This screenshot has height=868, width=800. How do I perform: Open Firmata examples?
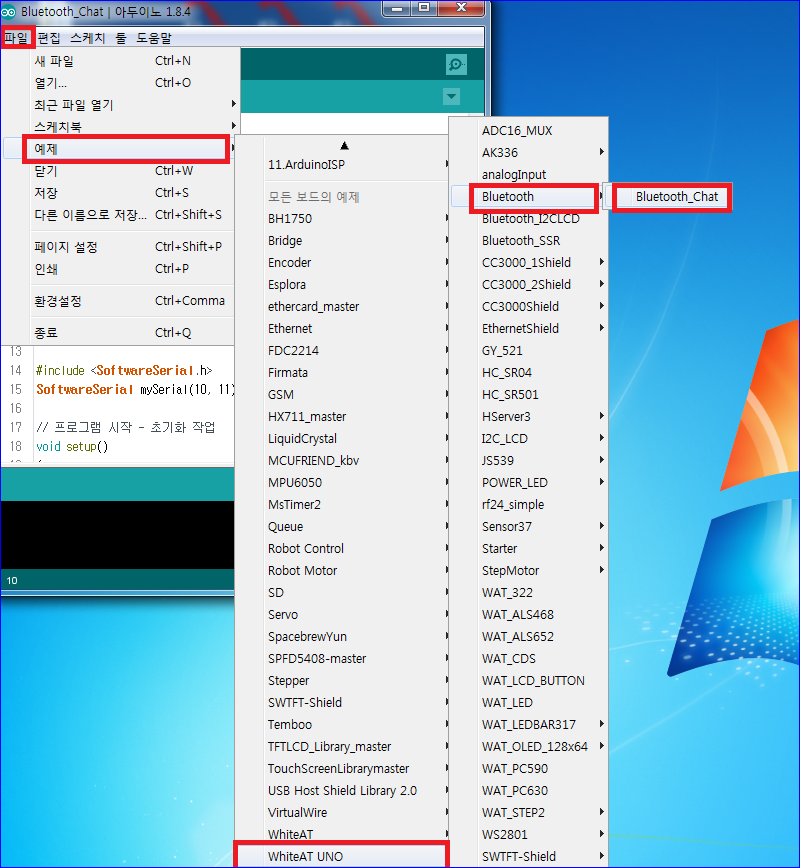point(343,373)
